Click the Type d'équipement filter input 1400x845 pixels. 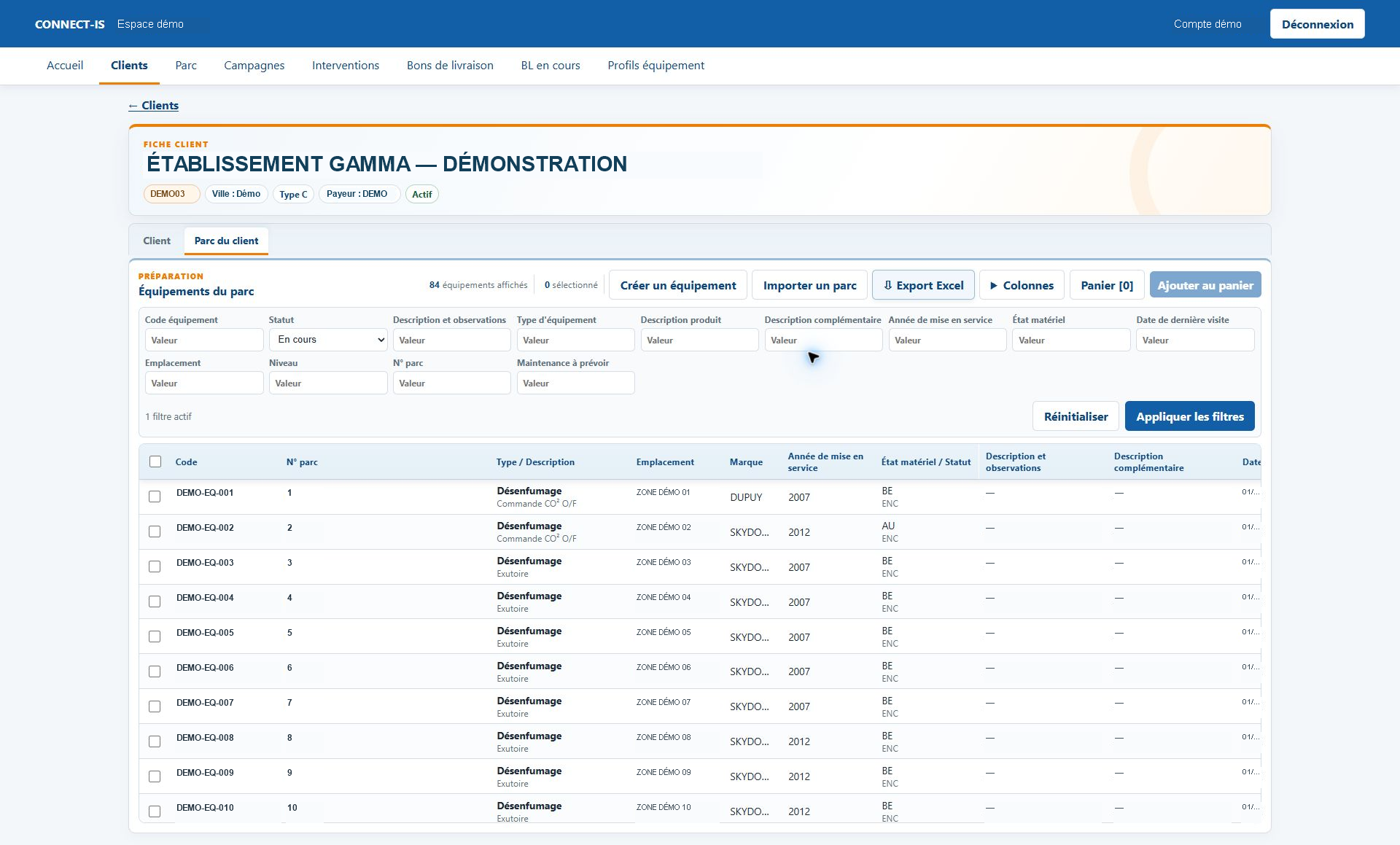pos(576,340)
